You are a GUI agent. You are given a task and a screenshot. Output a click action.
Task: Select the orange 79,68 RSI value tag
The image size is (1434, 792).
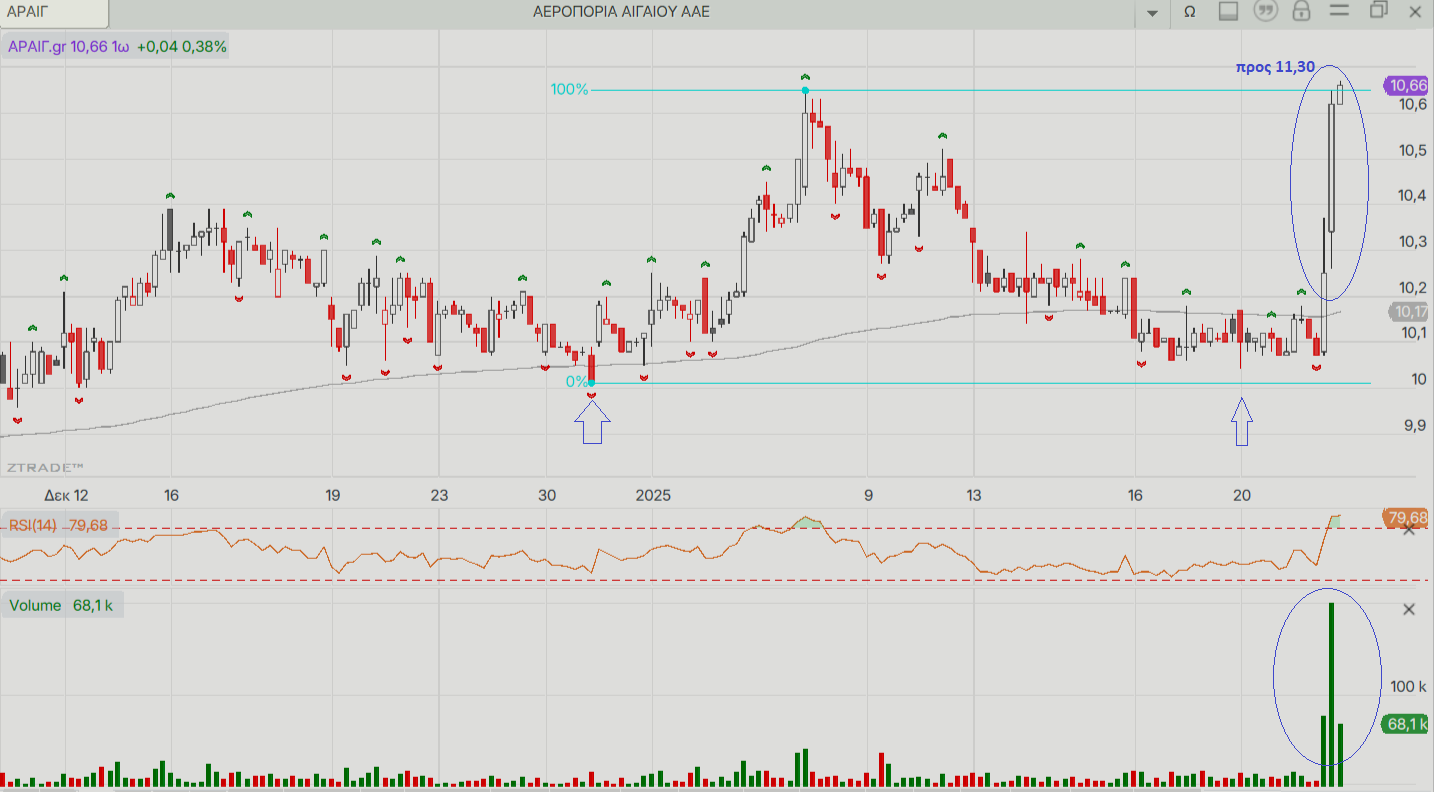click(1407, 517)
